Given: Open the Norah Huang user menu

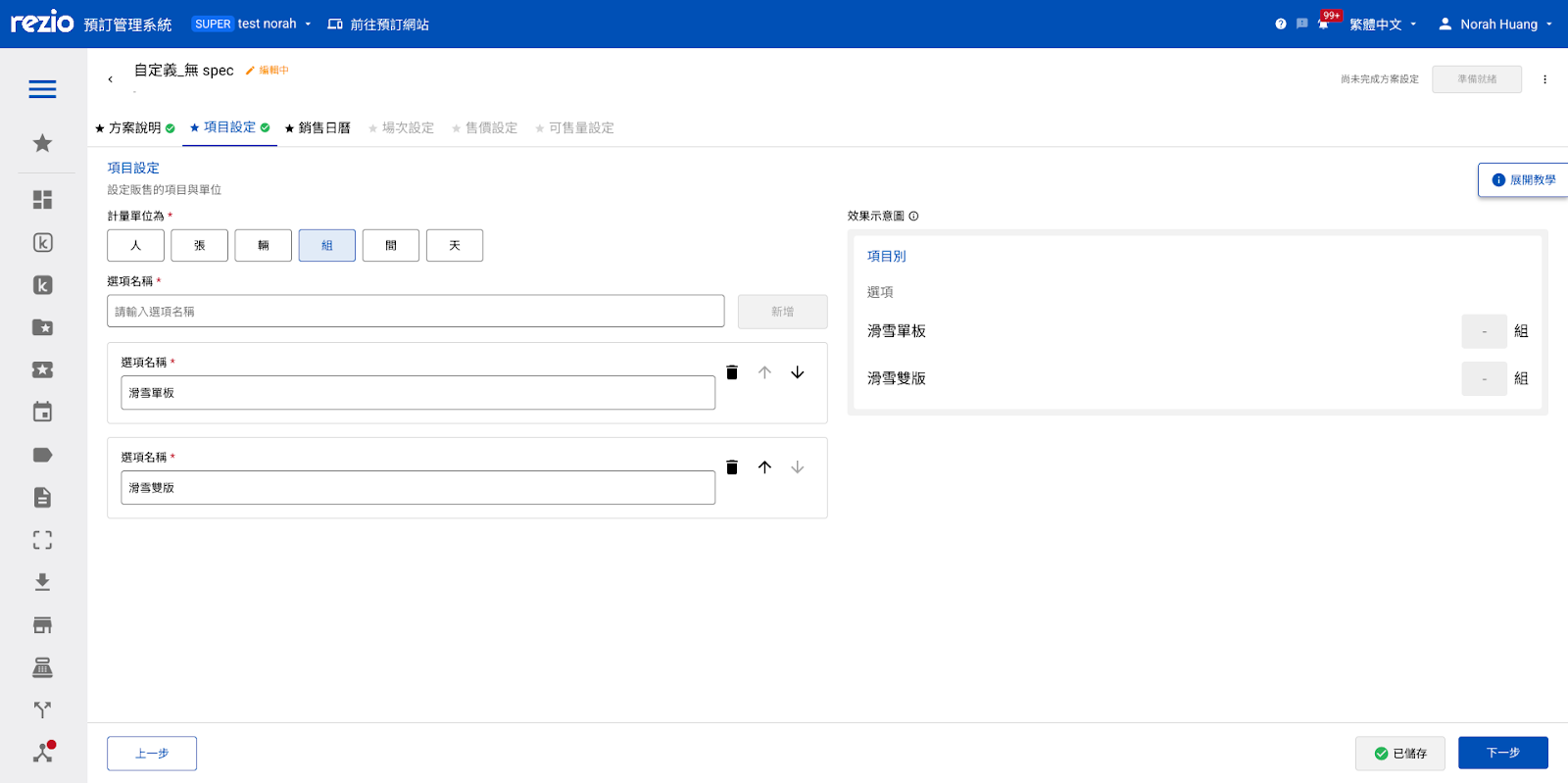Looking at the screenshot, I should point(1495,24).
